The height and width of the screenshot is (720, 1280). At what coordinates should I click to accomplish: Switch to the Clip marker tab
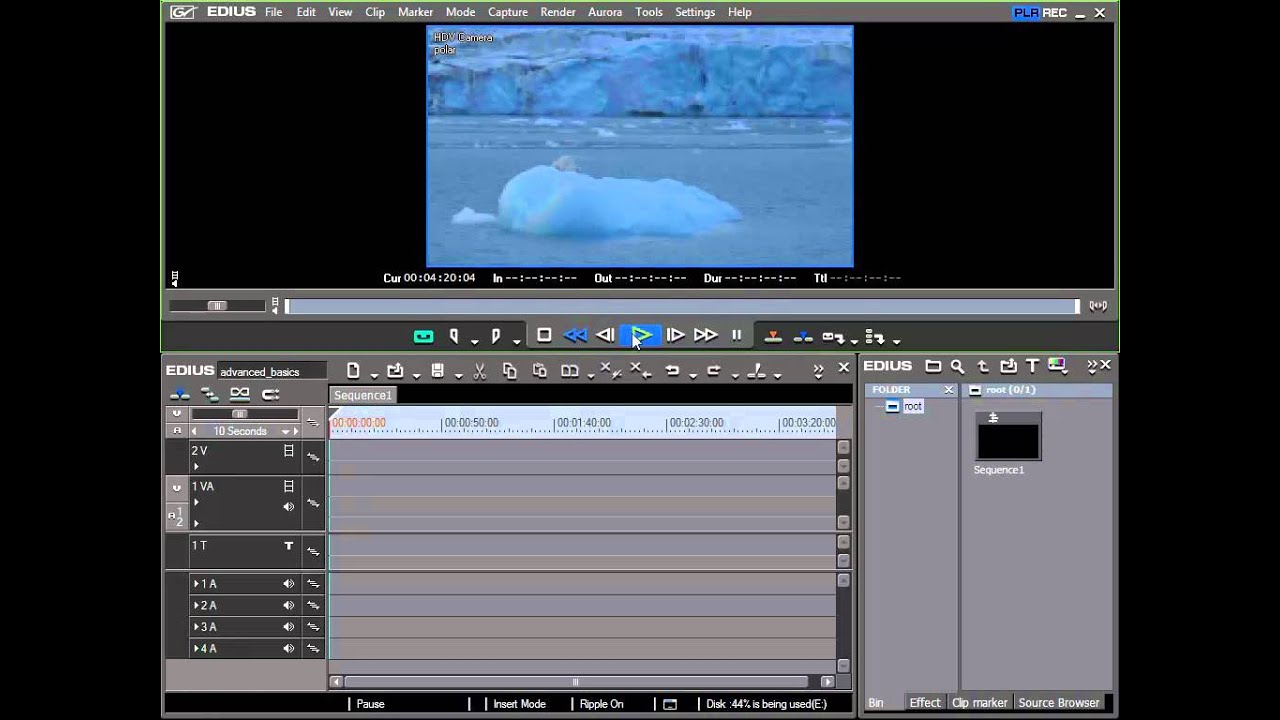tap(980, 703)
